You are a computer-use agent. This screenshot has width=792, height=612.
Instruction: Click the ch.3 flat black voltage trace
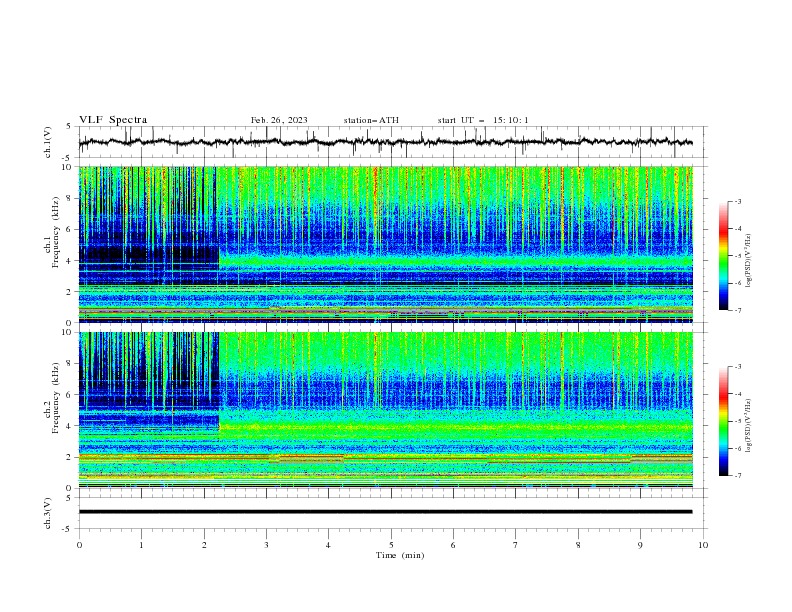385,512
